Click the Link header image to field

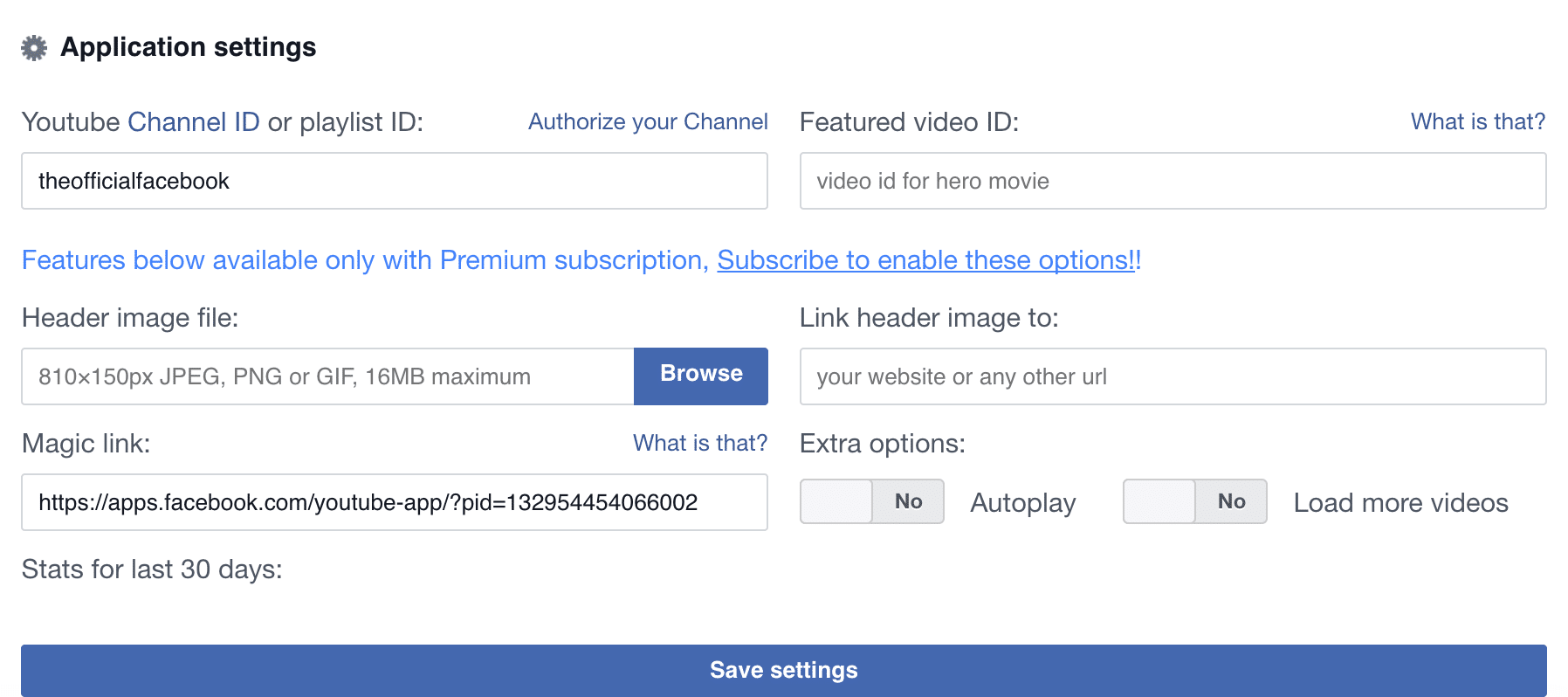point(1173,376)
